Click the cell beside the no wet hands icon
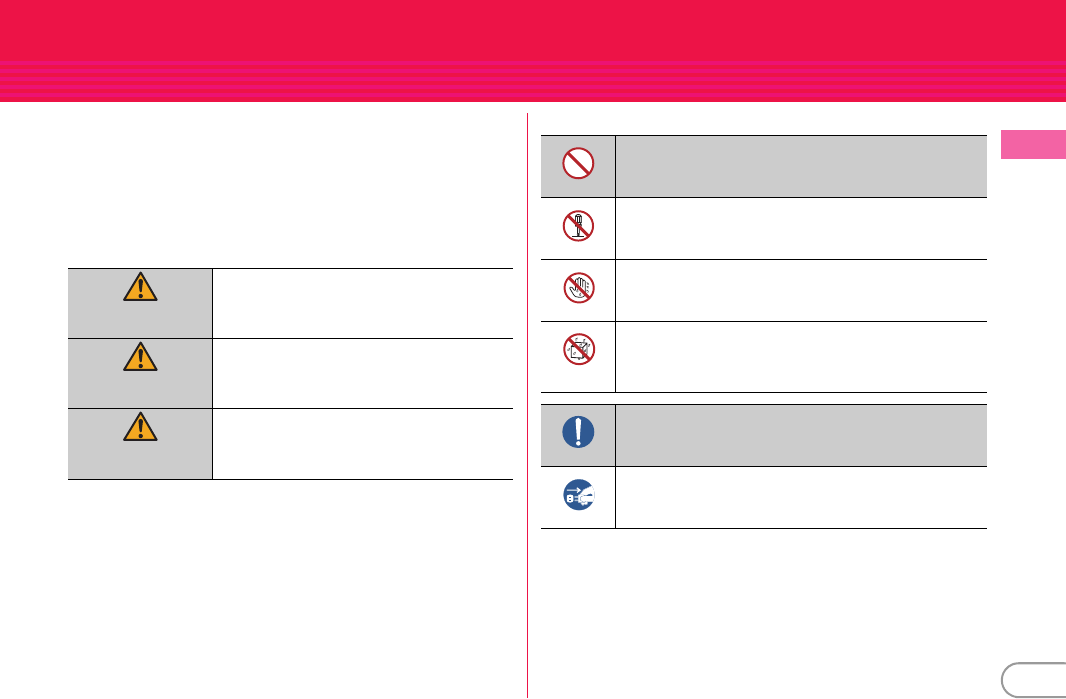This screenshot has height=699, width=1066. 801,290
